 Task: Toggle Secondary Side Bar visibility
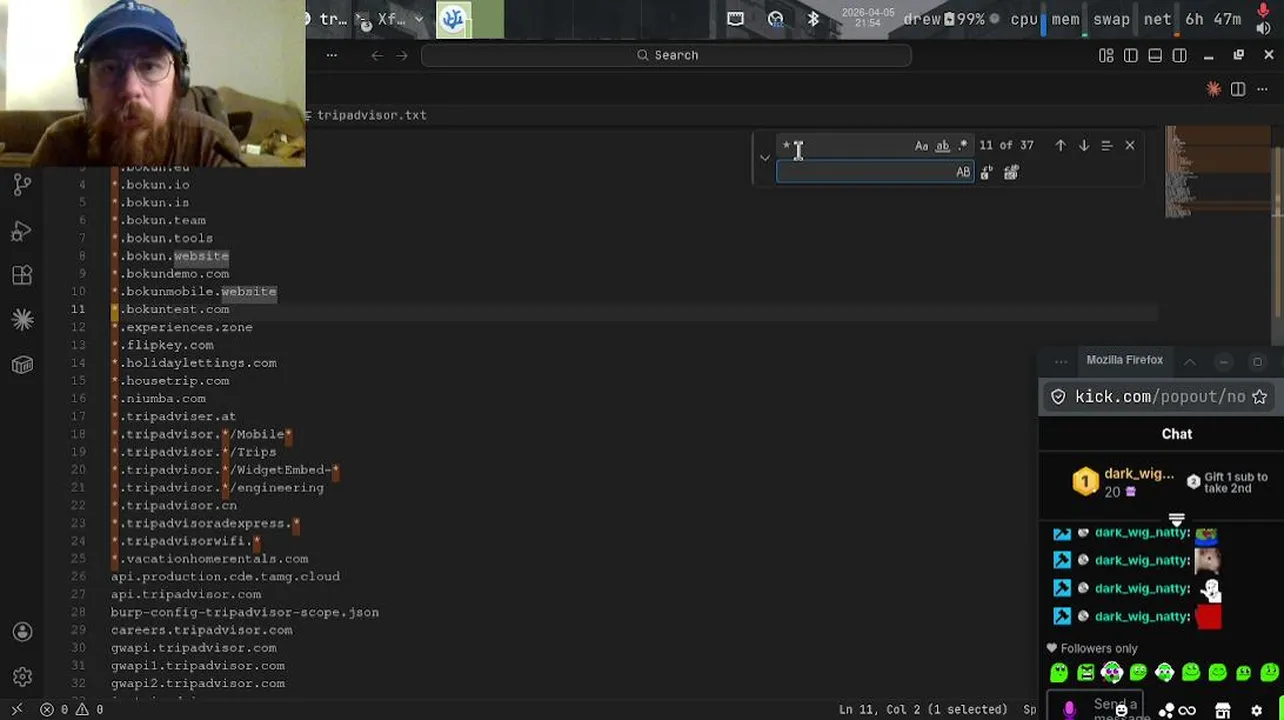point(1180,55)
